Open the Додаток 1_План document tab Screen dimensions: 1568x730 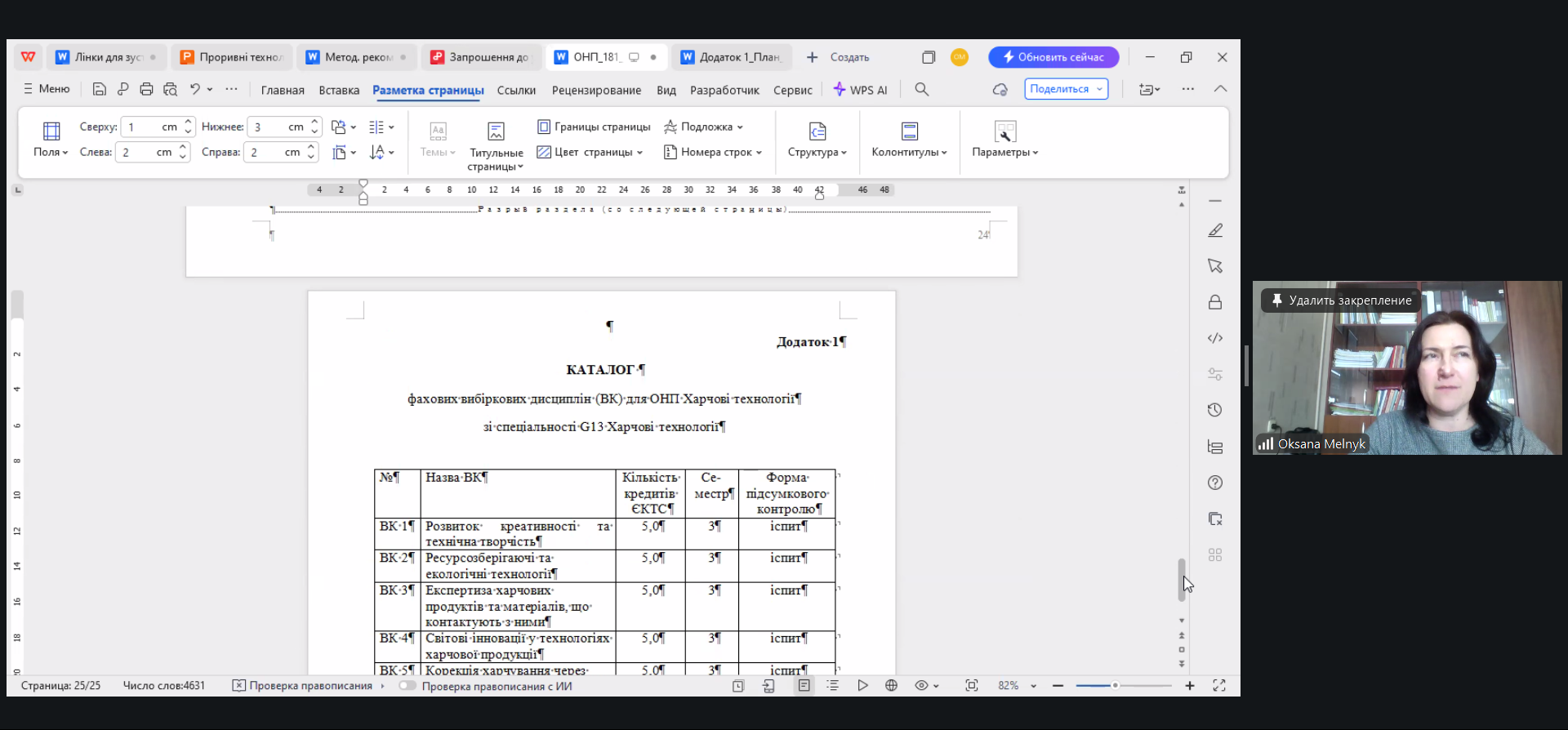pos(732,57)
